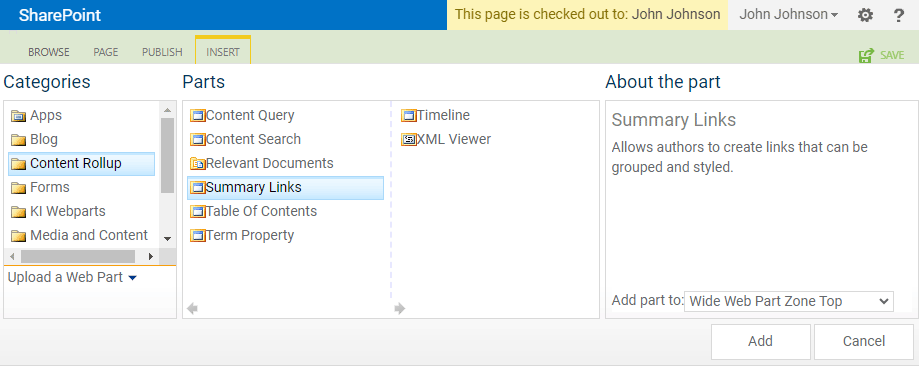Click the Categories horizontal scroll-right arrow
The width and height of the screenshot is (919, 366).
point(151,256)
